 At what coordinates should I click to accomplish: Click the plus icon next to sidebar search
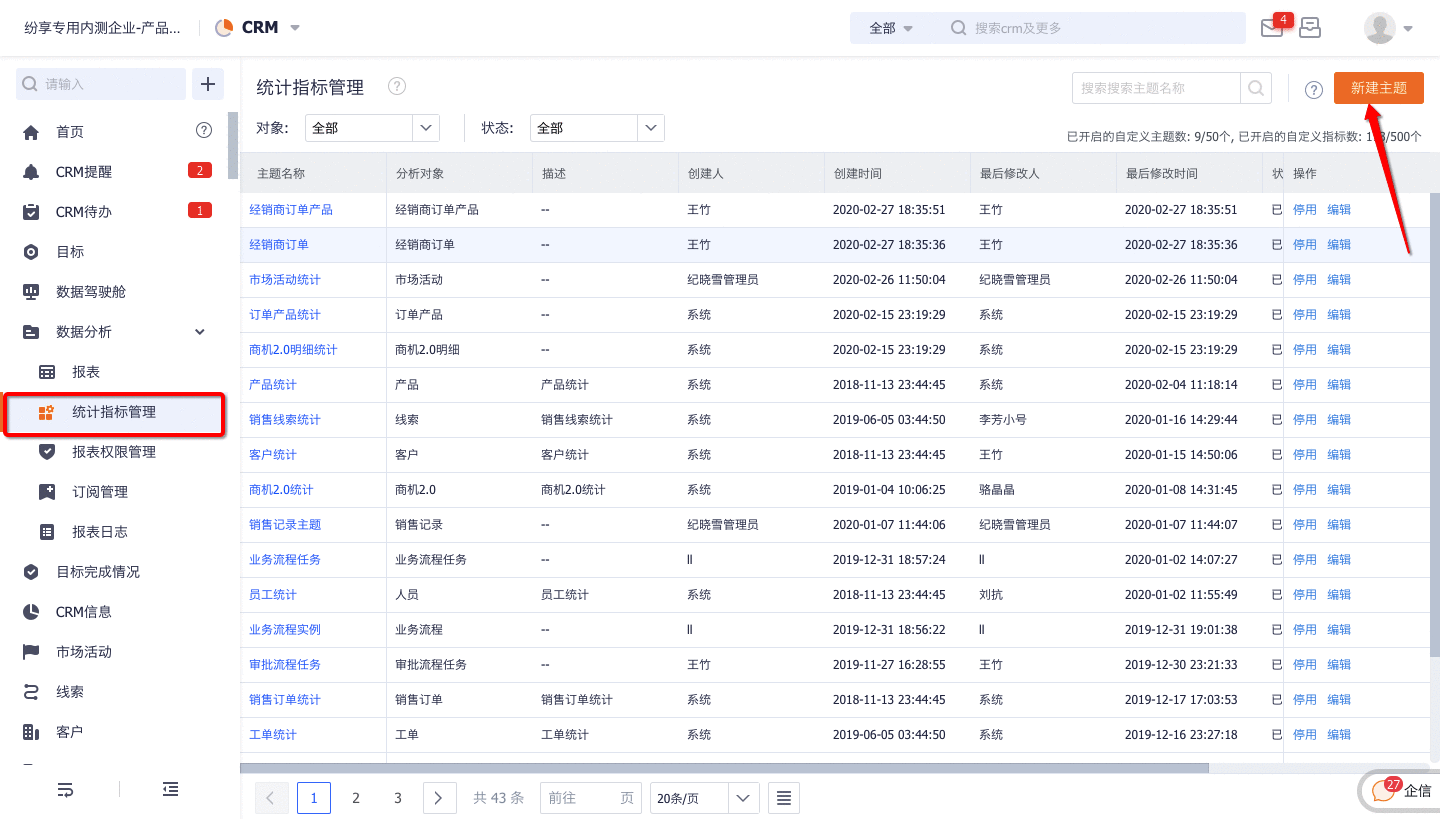208,84
